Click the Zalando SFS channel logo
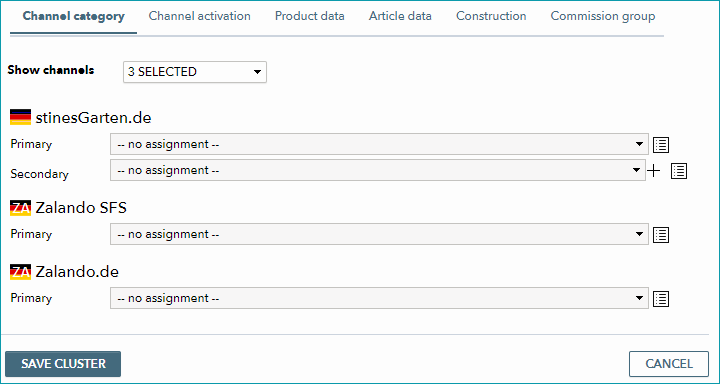Screen dimensions: 720x384 (x=20, y=208)
